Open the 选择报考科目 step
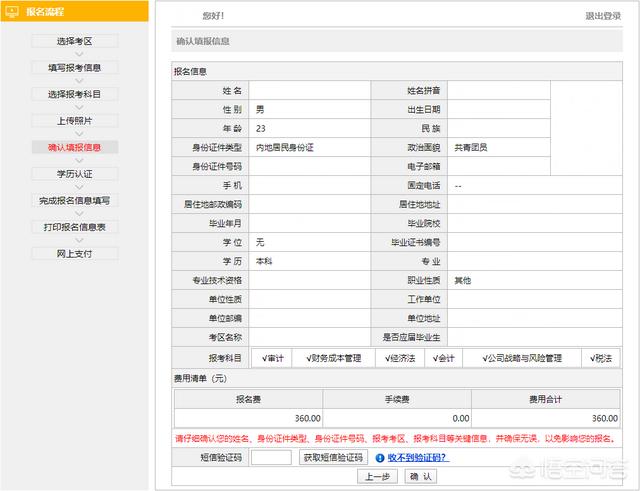 (74, 94)
